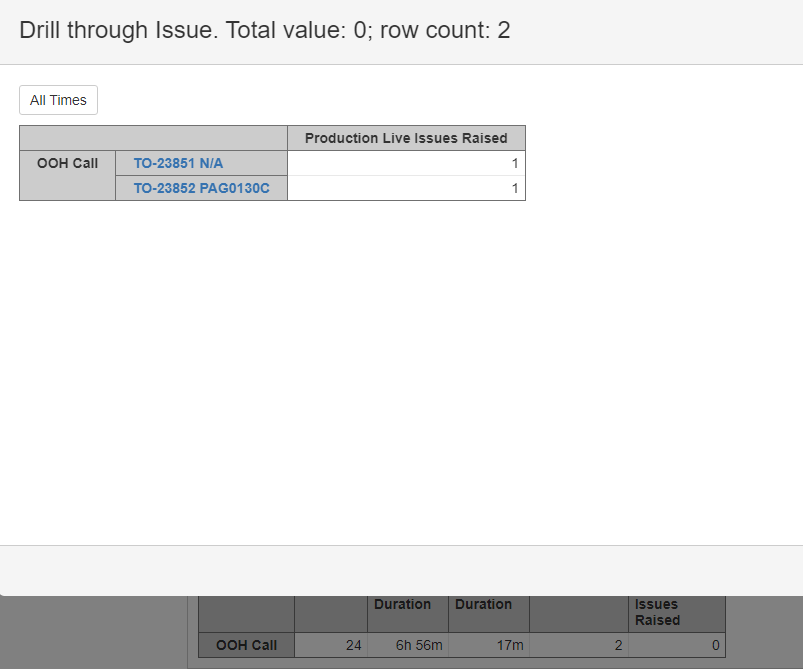
Task: Click the value cell for TO-23852 row
Action: point(406,188)
